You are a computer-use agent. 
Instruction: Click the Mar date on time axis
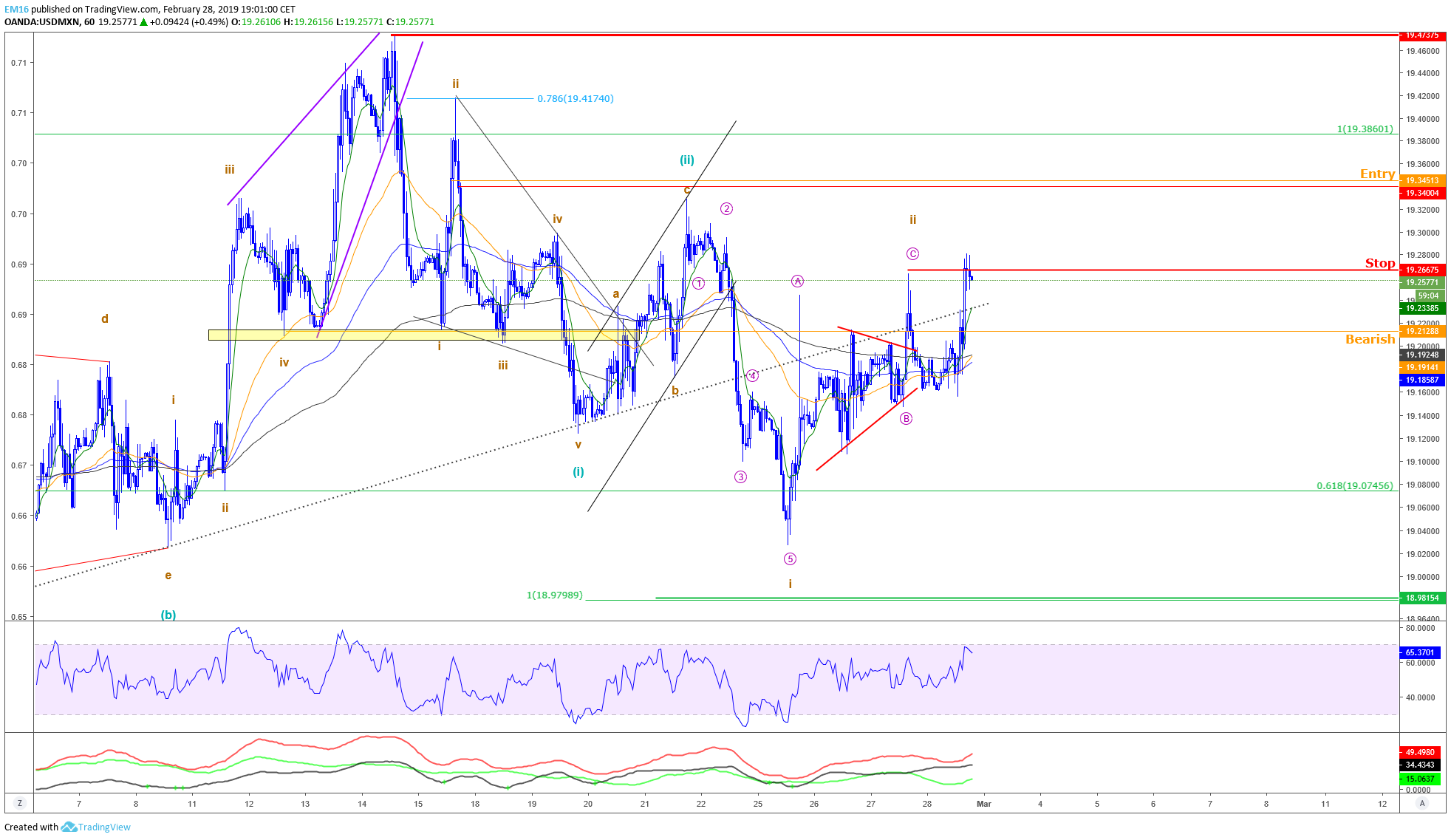click(x=983, y=804)
